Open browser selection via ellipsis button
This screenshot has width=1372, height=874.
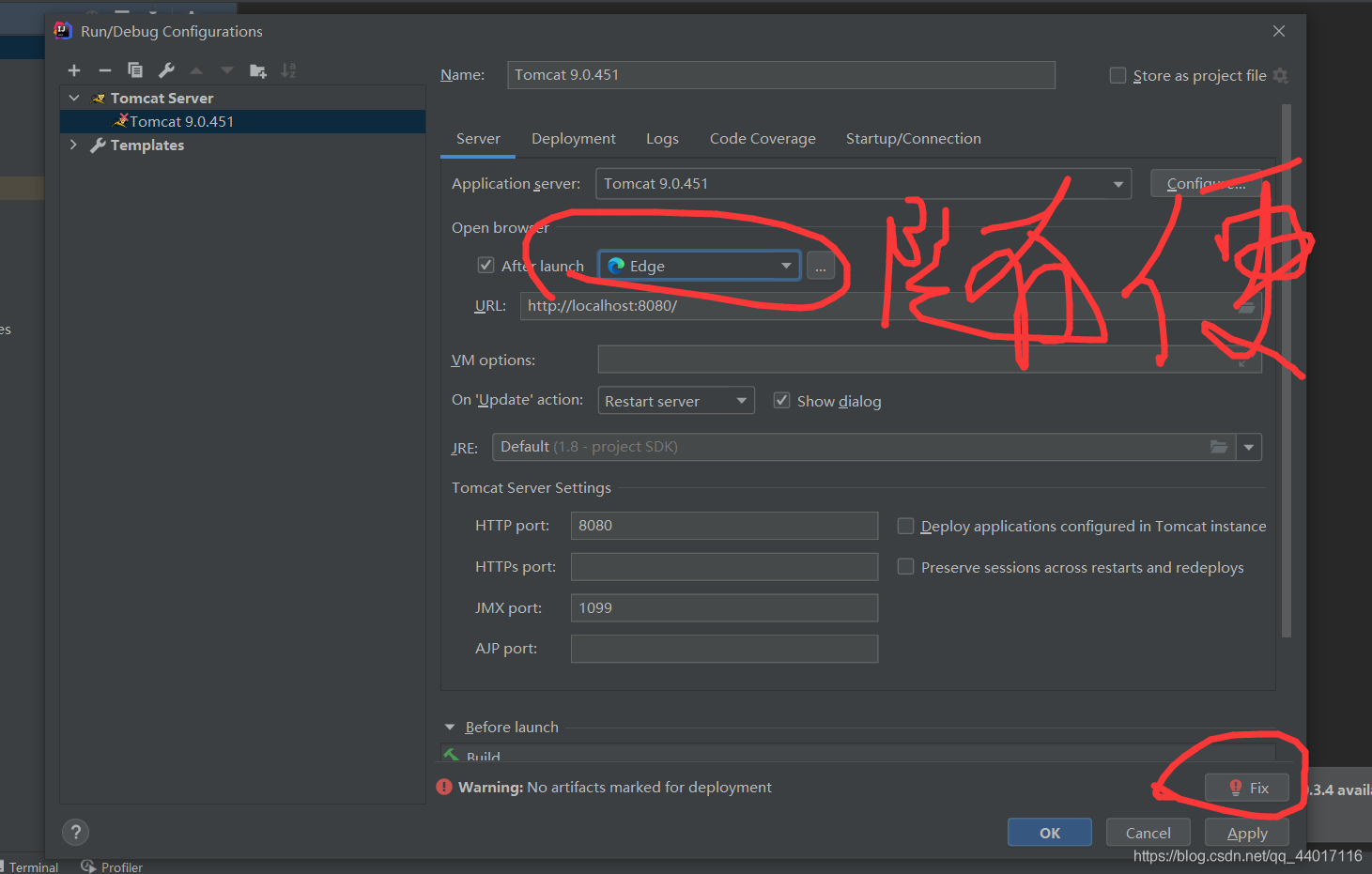point(821,267)
